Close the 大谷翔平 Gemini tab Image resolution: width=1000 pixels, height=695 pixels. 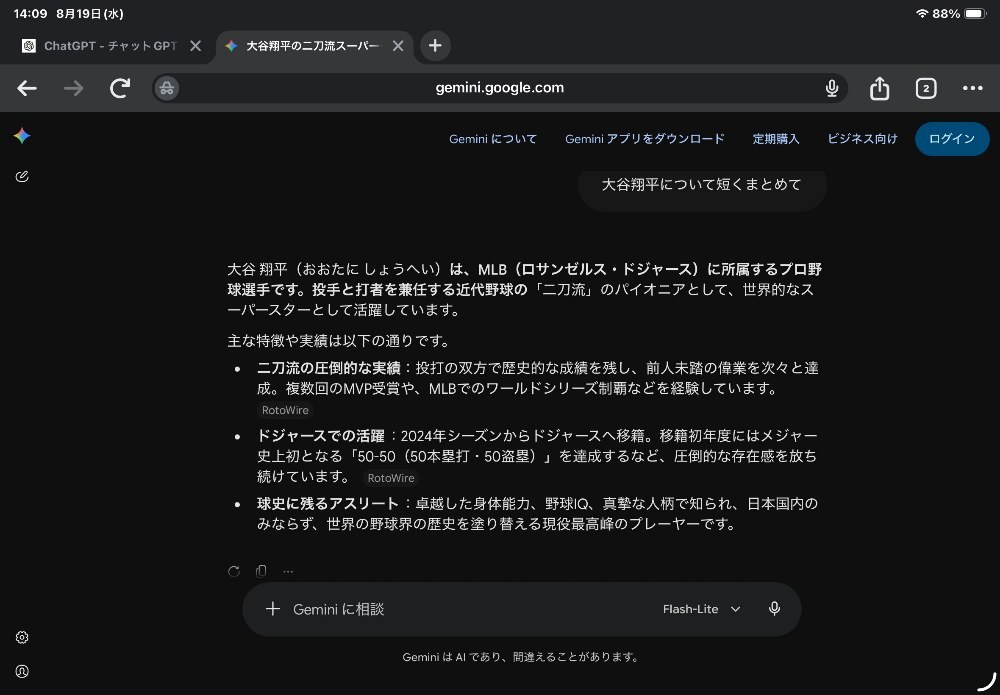point(398,46)
